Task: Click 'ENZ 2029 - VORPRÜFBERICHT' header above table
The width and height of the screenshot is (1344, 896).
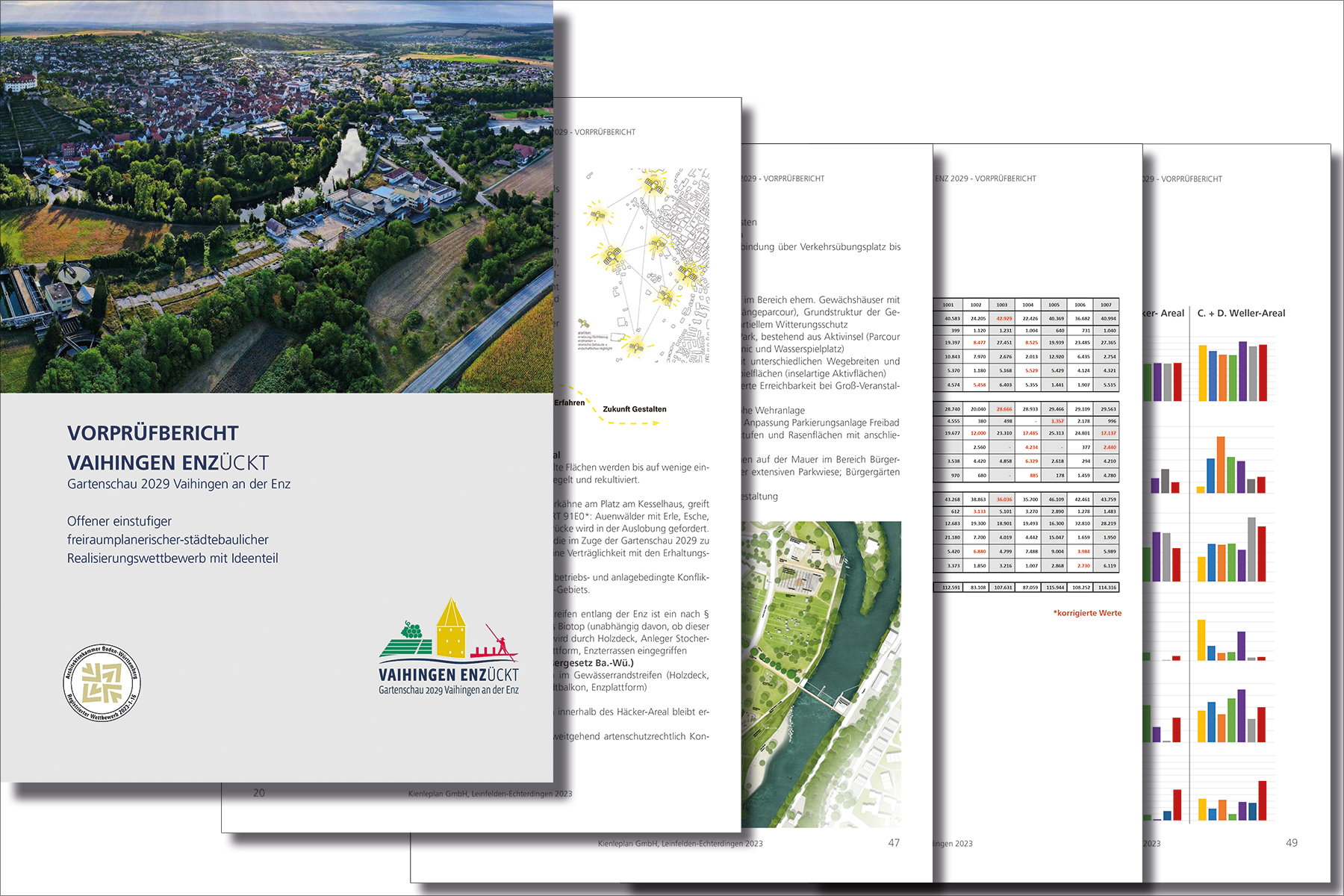Action: click(x=986, y=178)
